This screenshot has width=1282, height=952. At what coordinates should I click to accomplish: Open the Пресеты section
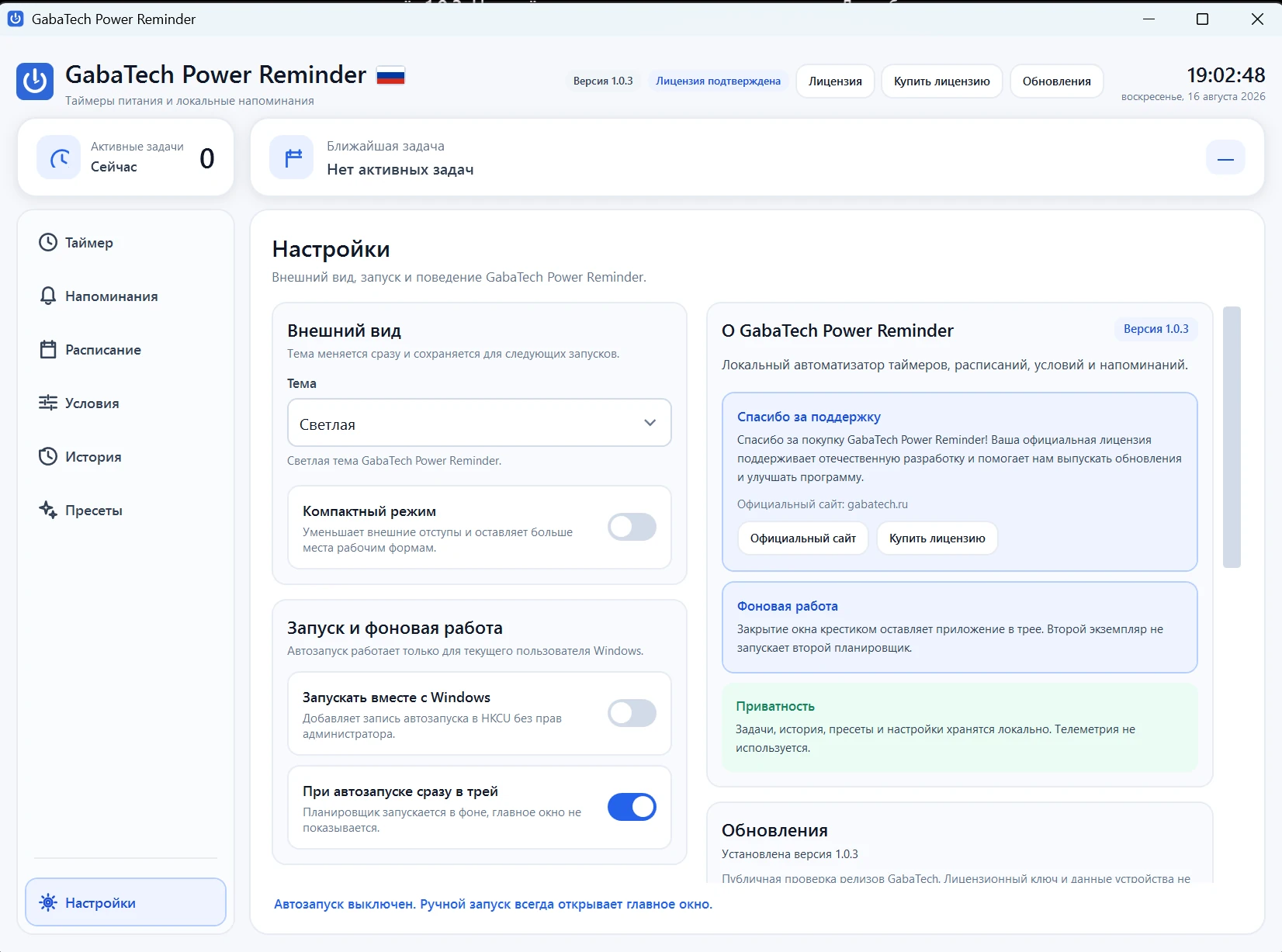coord(126,510)
